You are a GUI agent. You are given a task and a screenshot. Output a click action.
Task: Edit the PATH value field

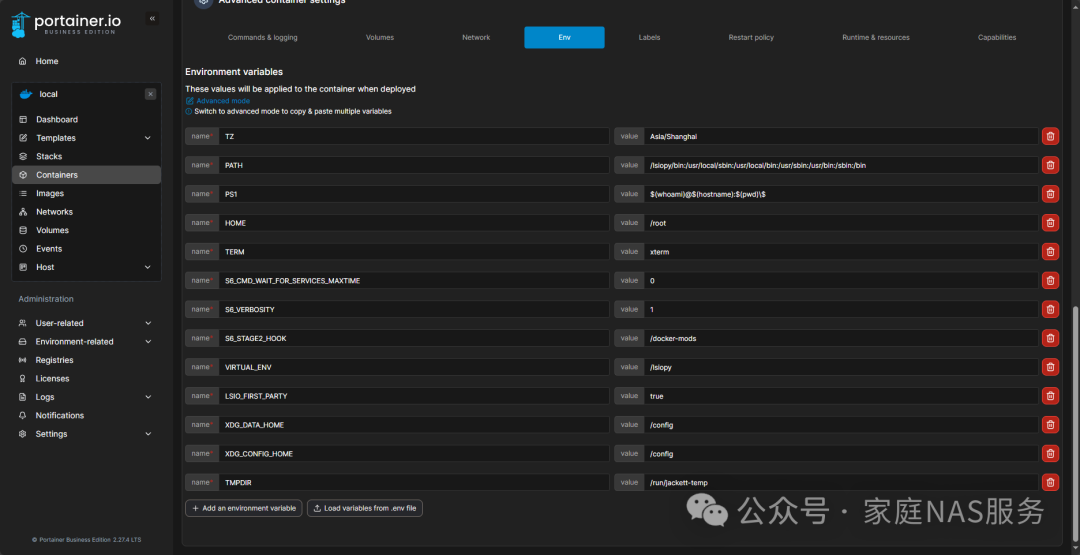click(x=841, y=165)
